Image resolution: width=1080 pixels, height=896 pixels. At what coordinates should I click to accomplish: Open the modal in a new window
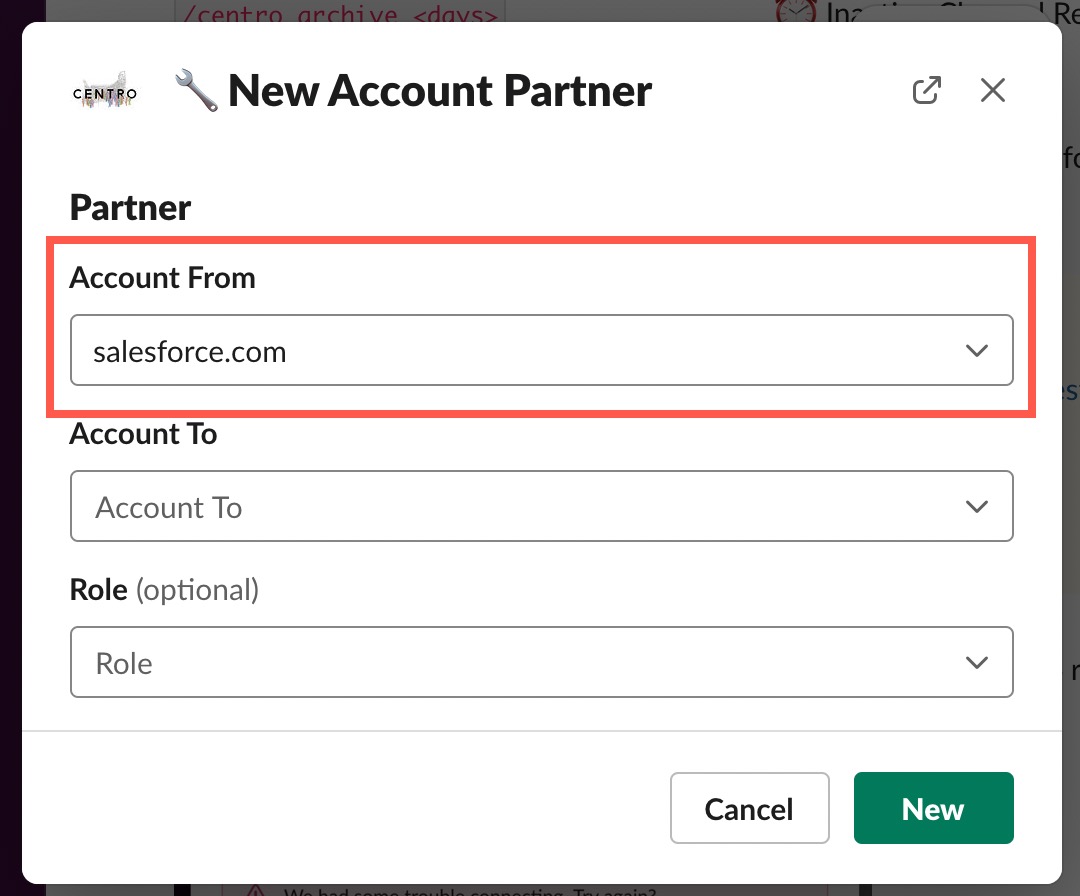coord(926,90)
